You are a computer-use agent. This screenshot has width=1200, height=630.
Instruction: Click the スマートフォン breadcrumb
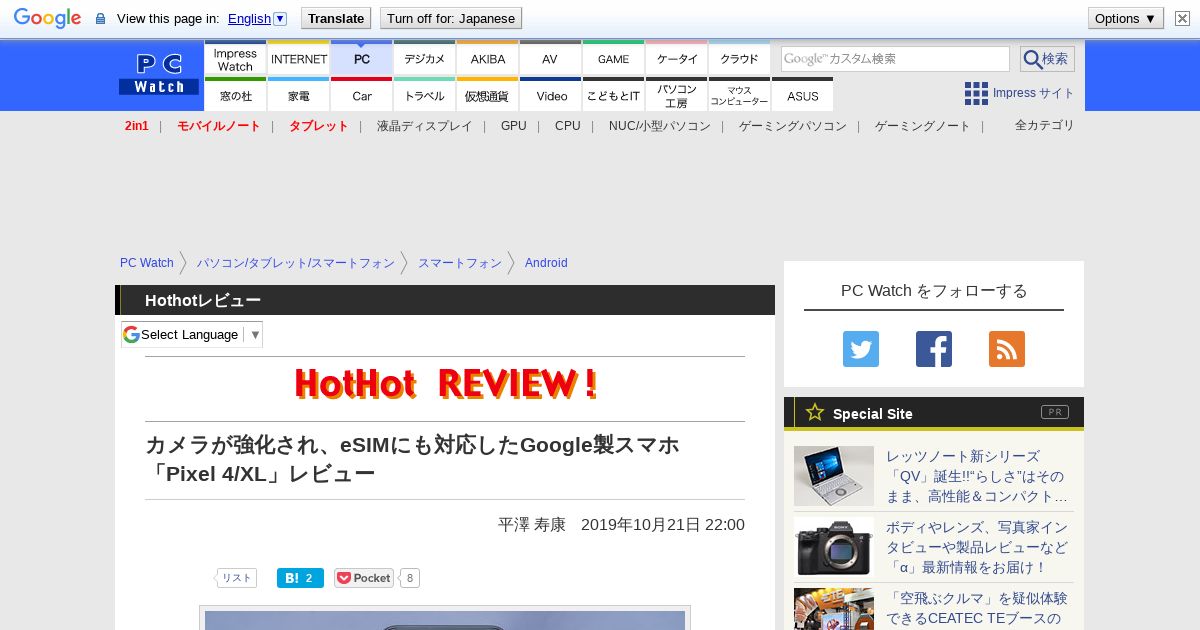pos(459,263)
